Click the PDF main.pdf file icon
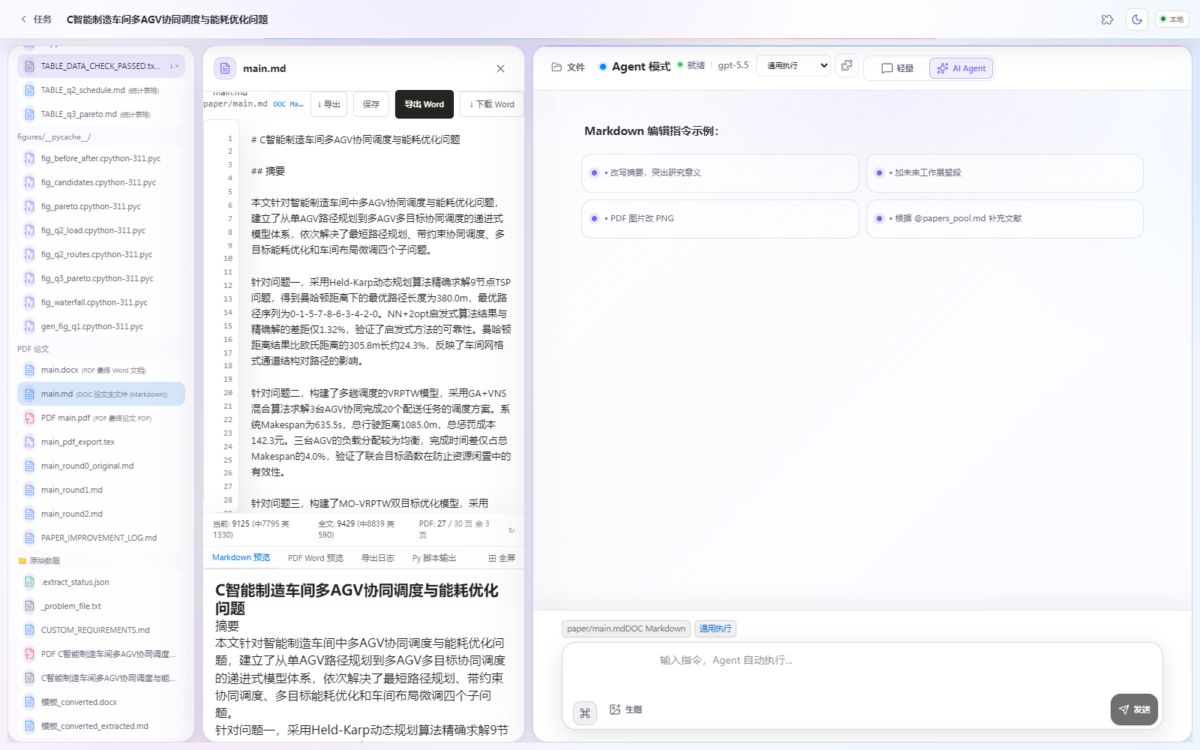Viewport: 1200px width, 750px height. click(29, 418)
